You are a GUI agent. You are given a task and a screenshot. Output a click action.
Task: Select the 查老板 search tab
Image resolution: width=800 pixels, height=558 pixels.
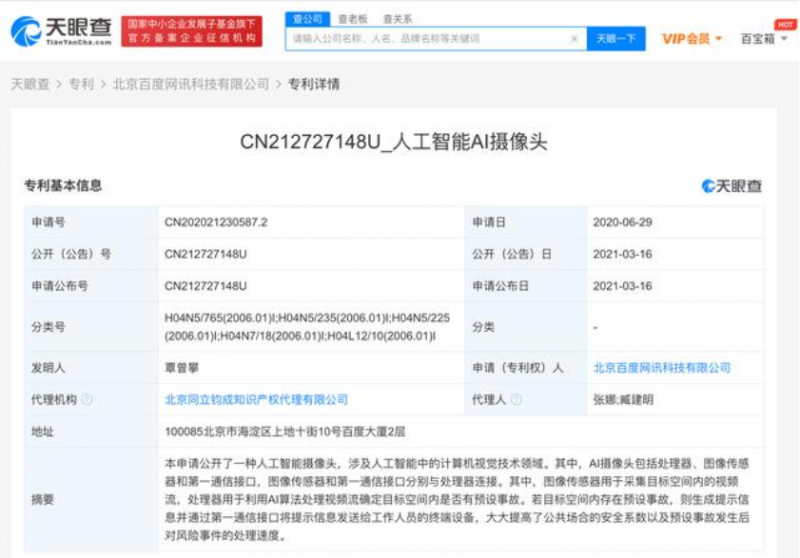click(x=353, y=19)
